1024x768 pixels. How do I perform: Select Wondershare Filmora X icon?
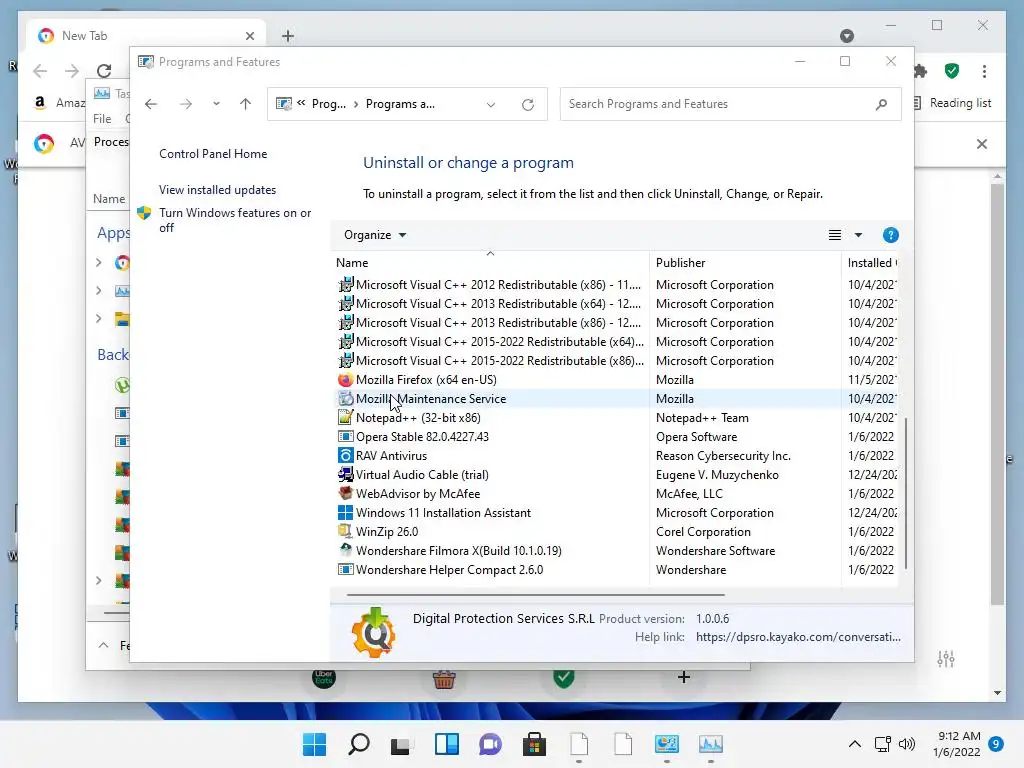(345, 551)
